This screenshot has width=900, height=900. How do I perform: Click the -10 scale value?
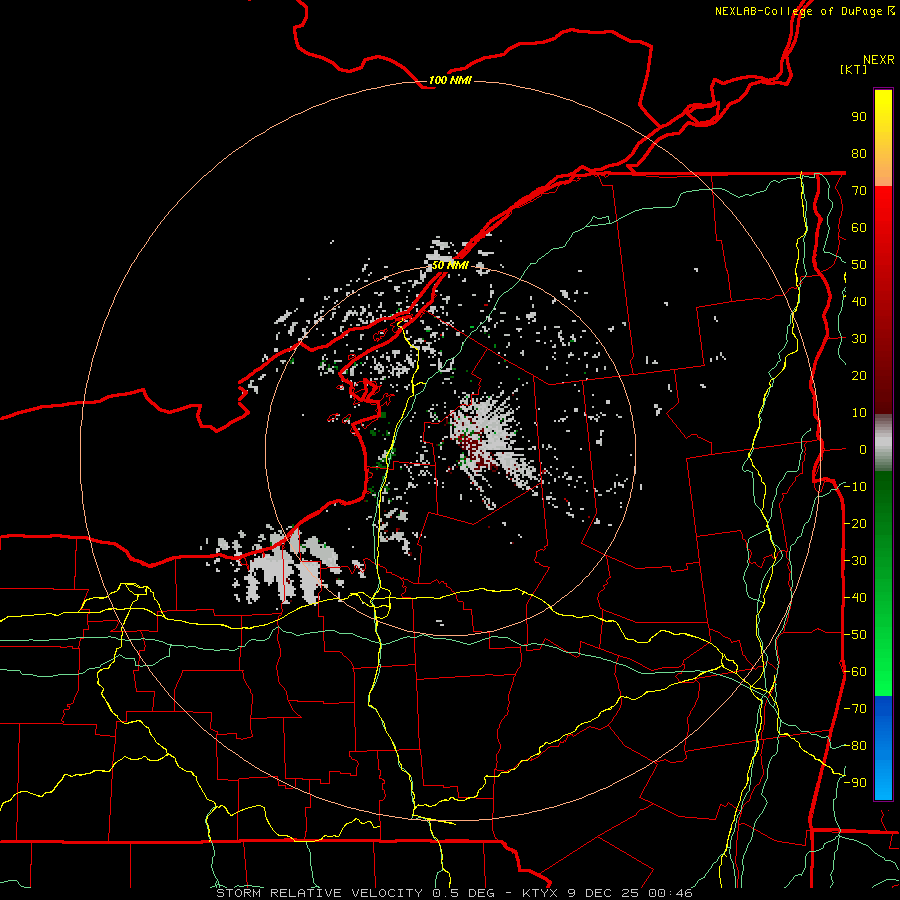pyautogui.click(x=855, y=487)
